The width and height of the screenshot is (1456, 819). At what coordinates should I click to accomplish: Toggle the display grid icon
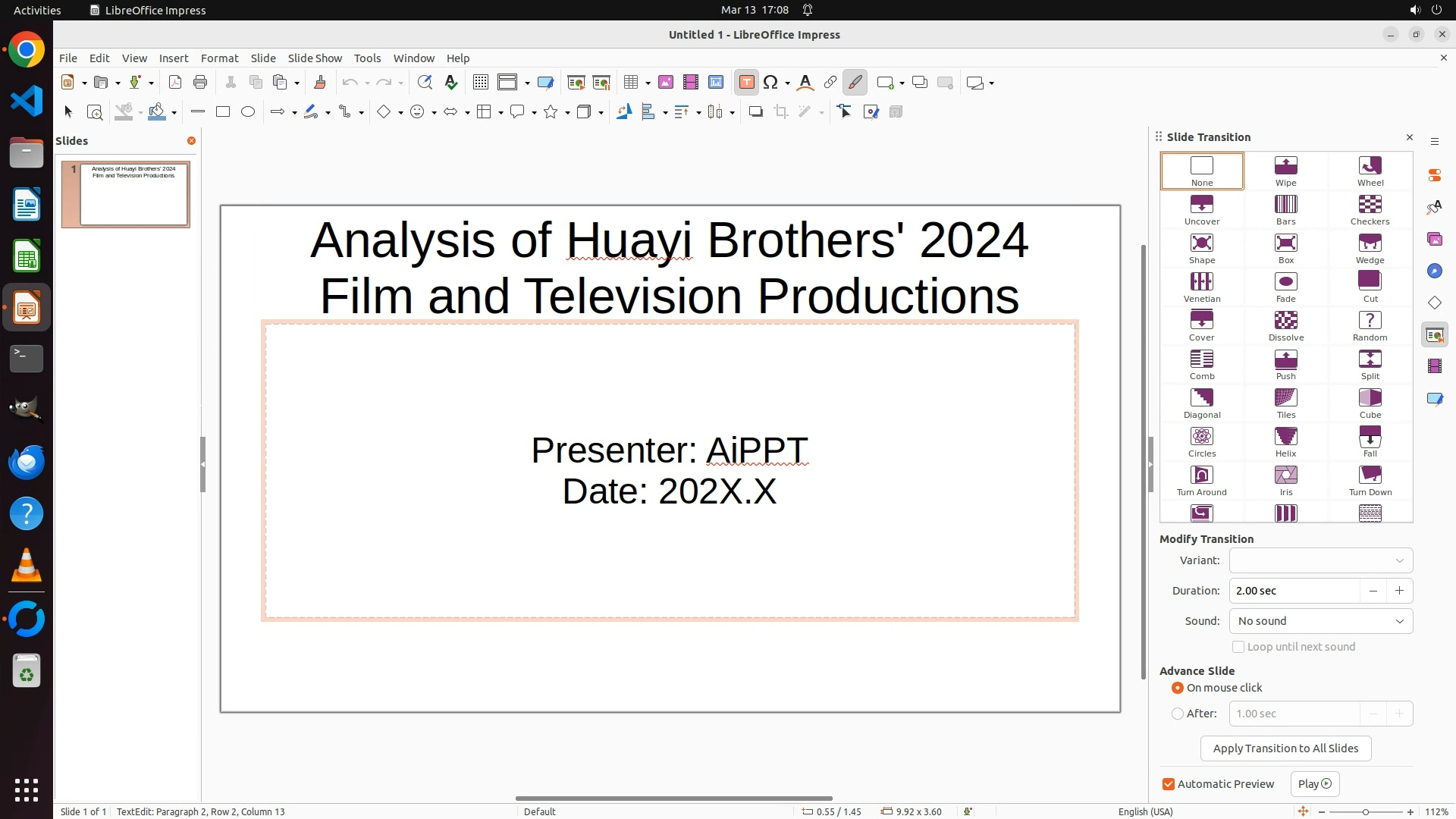[480, 83]
